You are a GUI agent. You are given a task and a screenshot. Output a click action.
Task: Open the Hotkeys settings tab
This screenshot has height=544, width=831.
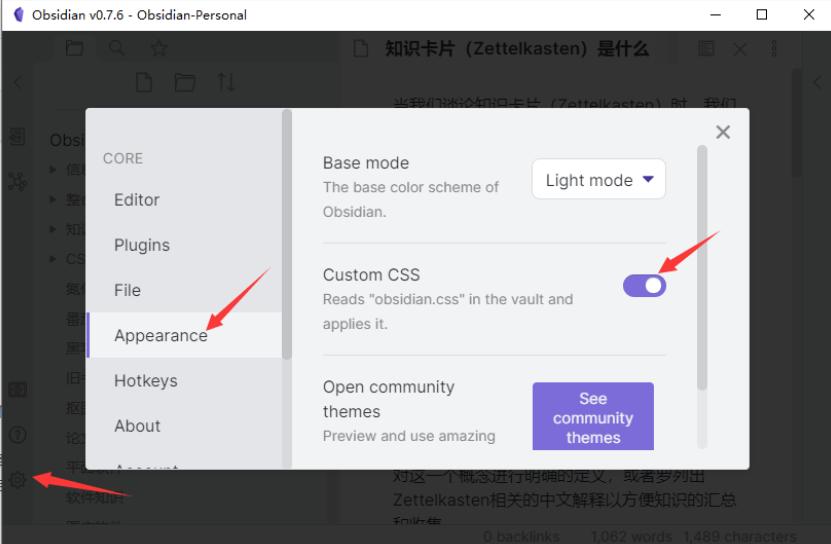(x=146, y=380)
